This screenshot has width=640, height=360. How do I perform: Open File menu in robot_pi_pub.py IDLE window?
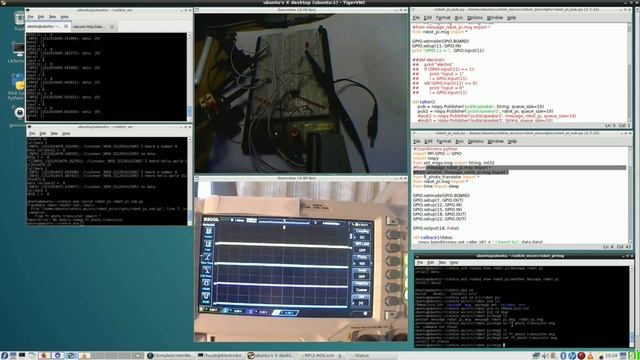tap(416, 18)
